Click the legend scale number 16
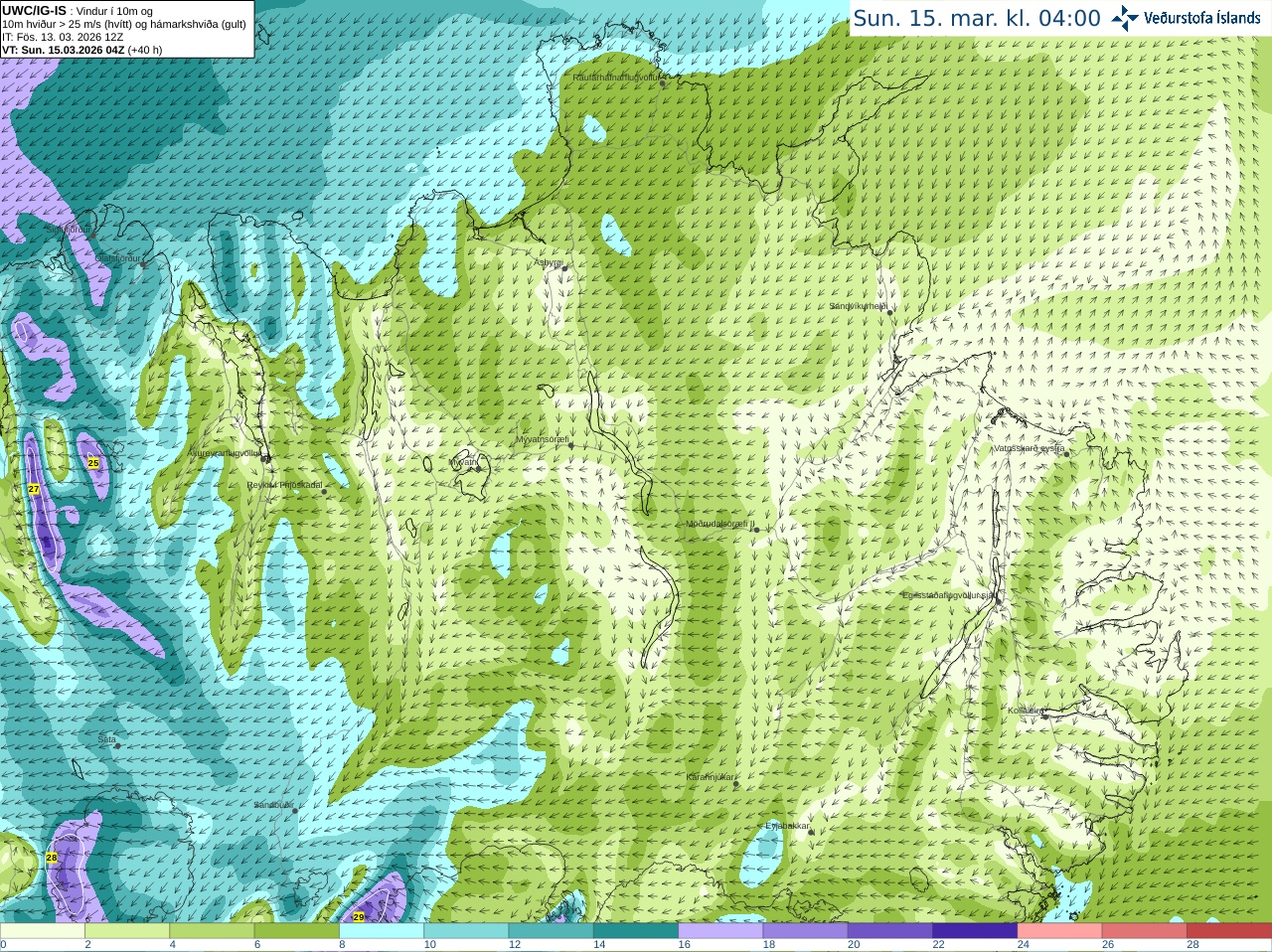This screenshot has height=952, width=1272. pyautogui.click(x=684, y=945)
